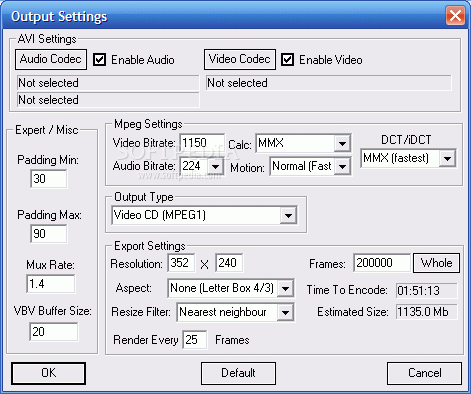The width and height of the screenshot is (471, 394).
Task: Click the Time To Encode value 01:51:13
Action: click(427, 291)
